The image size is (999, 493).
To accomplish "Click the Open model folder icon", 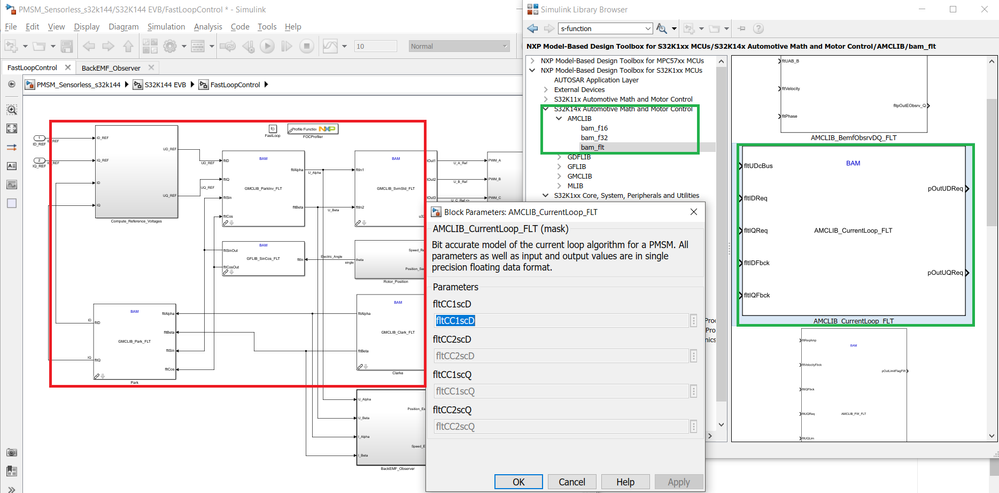I will pyautogui.click(x=40, y=46).
